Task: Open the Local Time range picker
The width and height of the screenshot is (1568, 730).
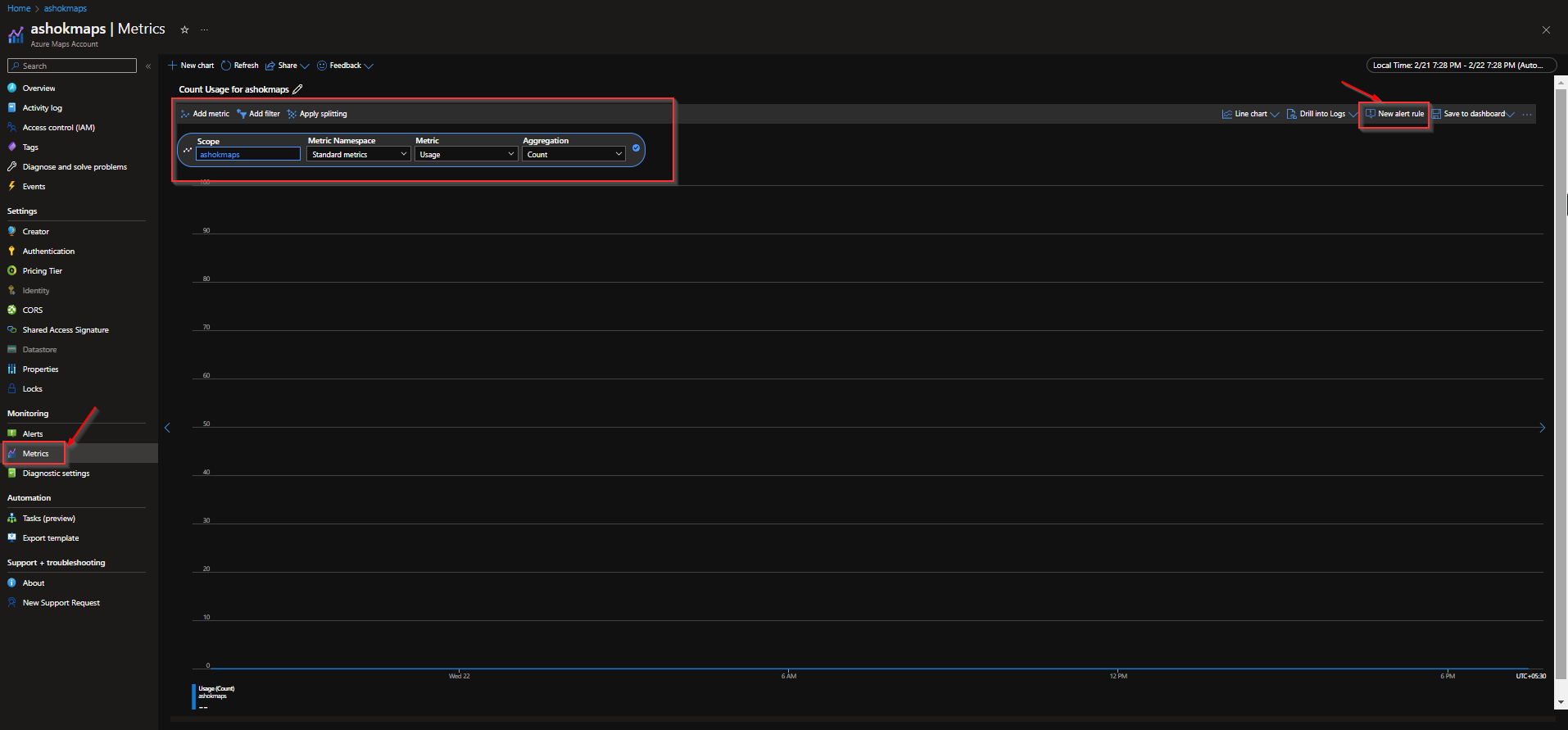Action: point(1460,66)
